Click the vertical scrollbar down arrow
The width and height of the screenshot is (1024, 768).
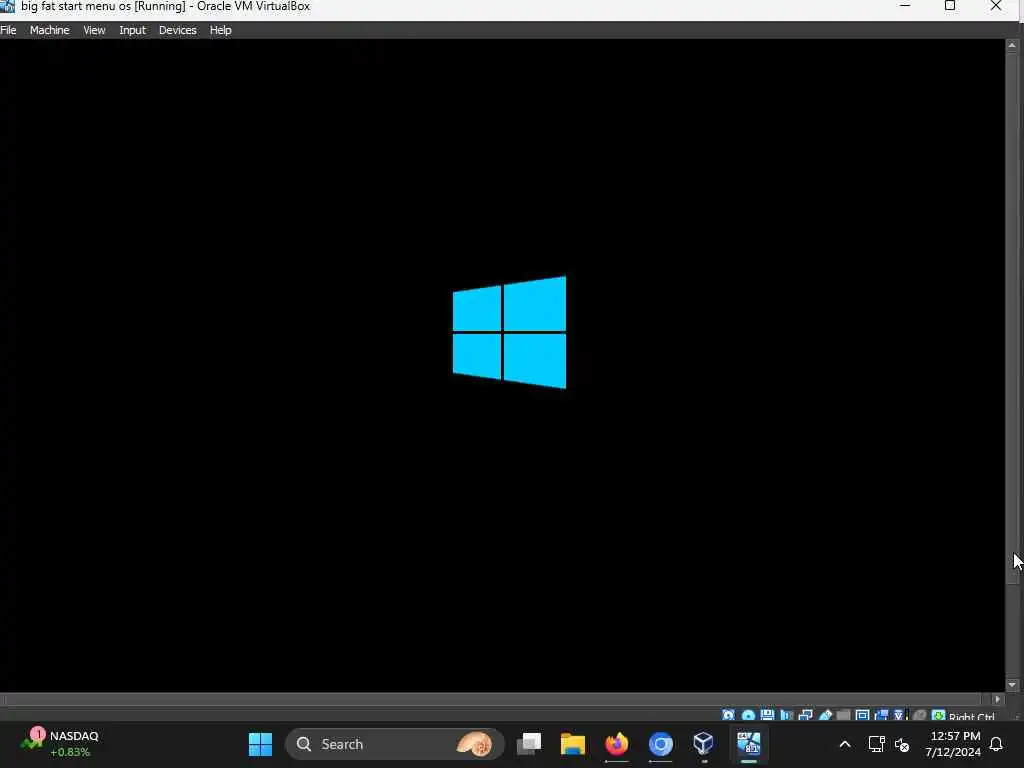click(x=1012, y=685)
